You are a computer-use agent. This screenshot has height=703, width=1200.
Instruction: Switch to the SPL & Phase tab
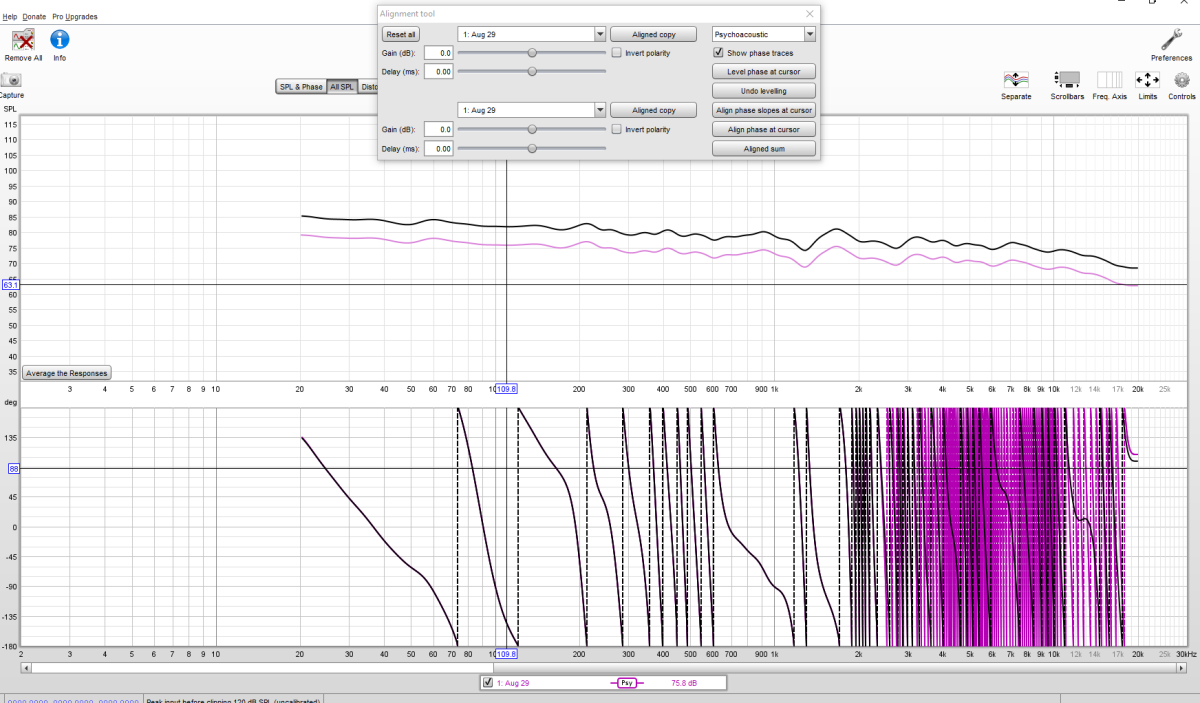click(301, 87)
